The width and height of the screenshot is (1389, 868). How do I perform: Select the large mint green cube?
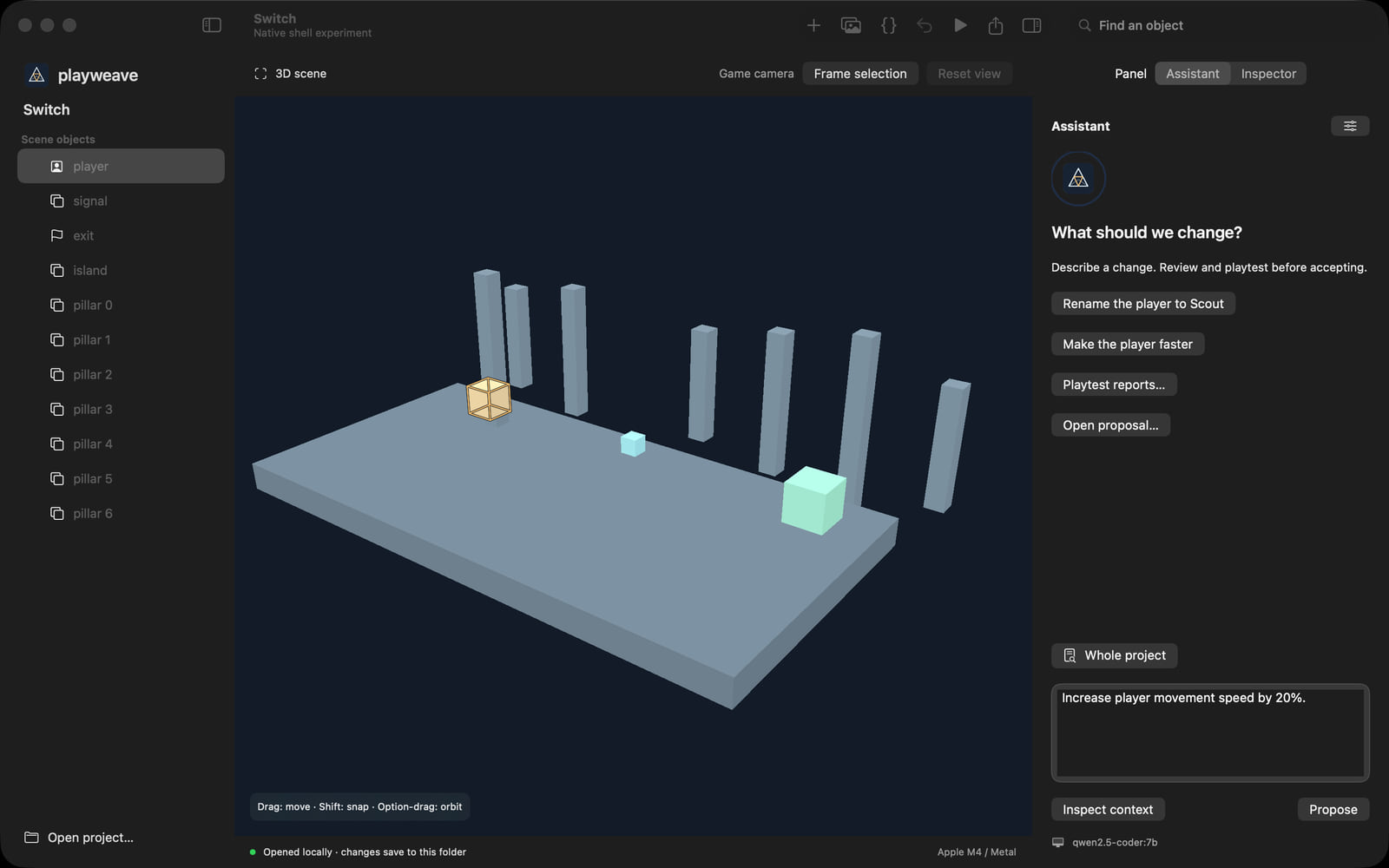[x=813, y=501]
